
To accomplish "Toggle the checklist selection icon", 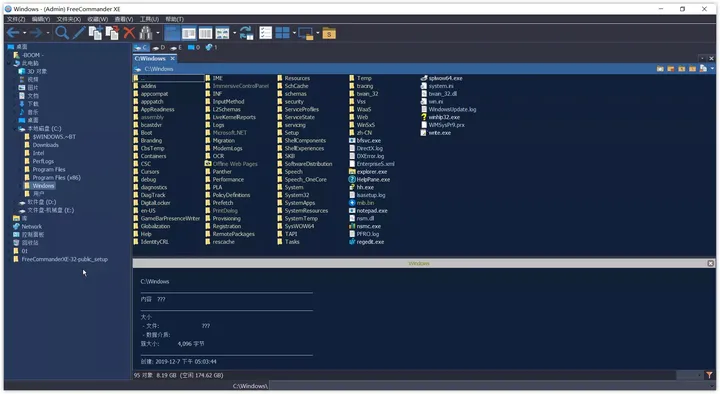I will 265,33.
